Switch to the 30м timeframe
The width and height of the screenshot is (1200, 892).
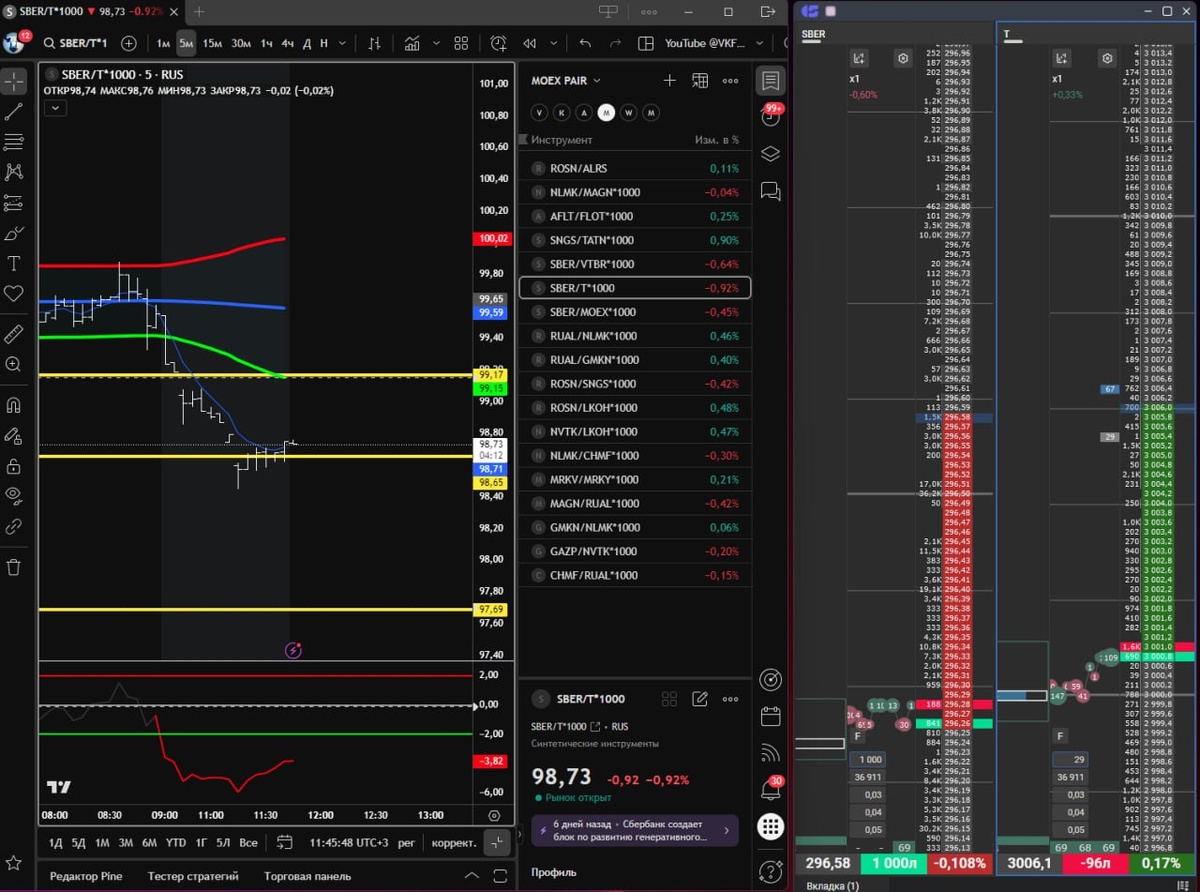pyautogui.click(x=241, y=43)
